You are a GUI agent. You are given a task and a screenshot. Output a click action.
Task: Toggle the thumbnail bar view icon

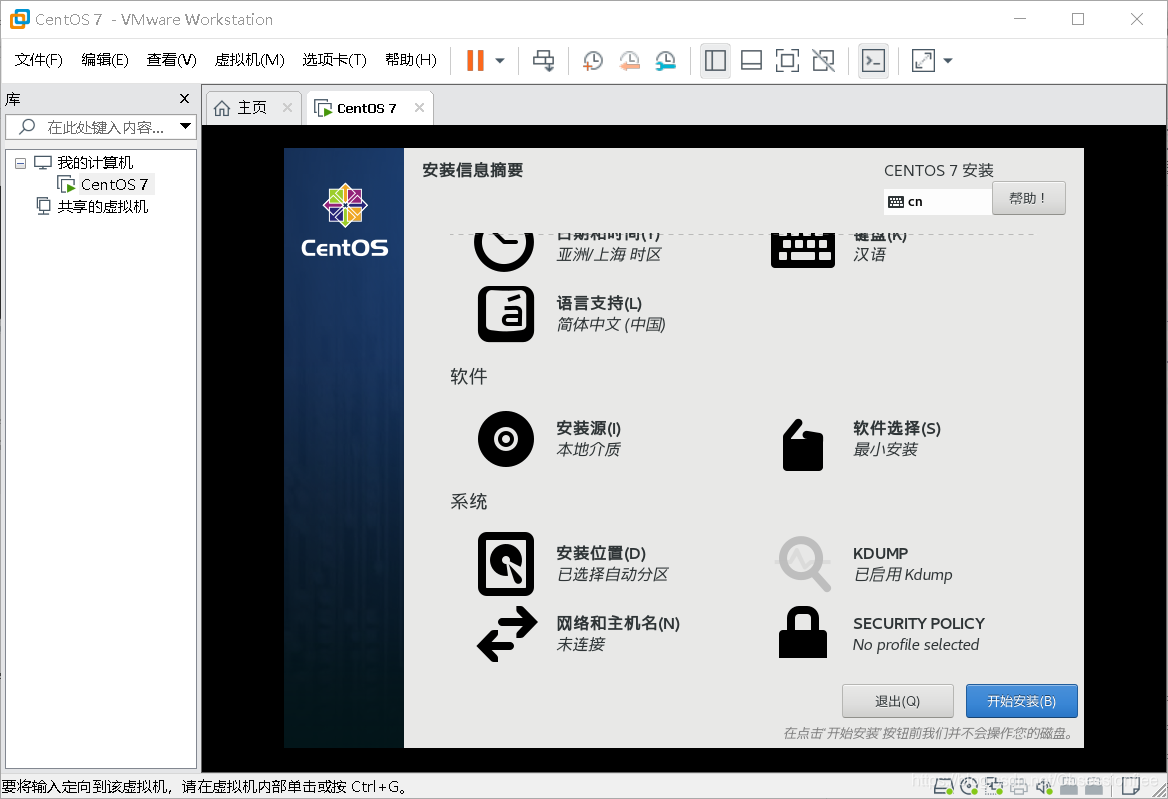click(x=752, y=60)
